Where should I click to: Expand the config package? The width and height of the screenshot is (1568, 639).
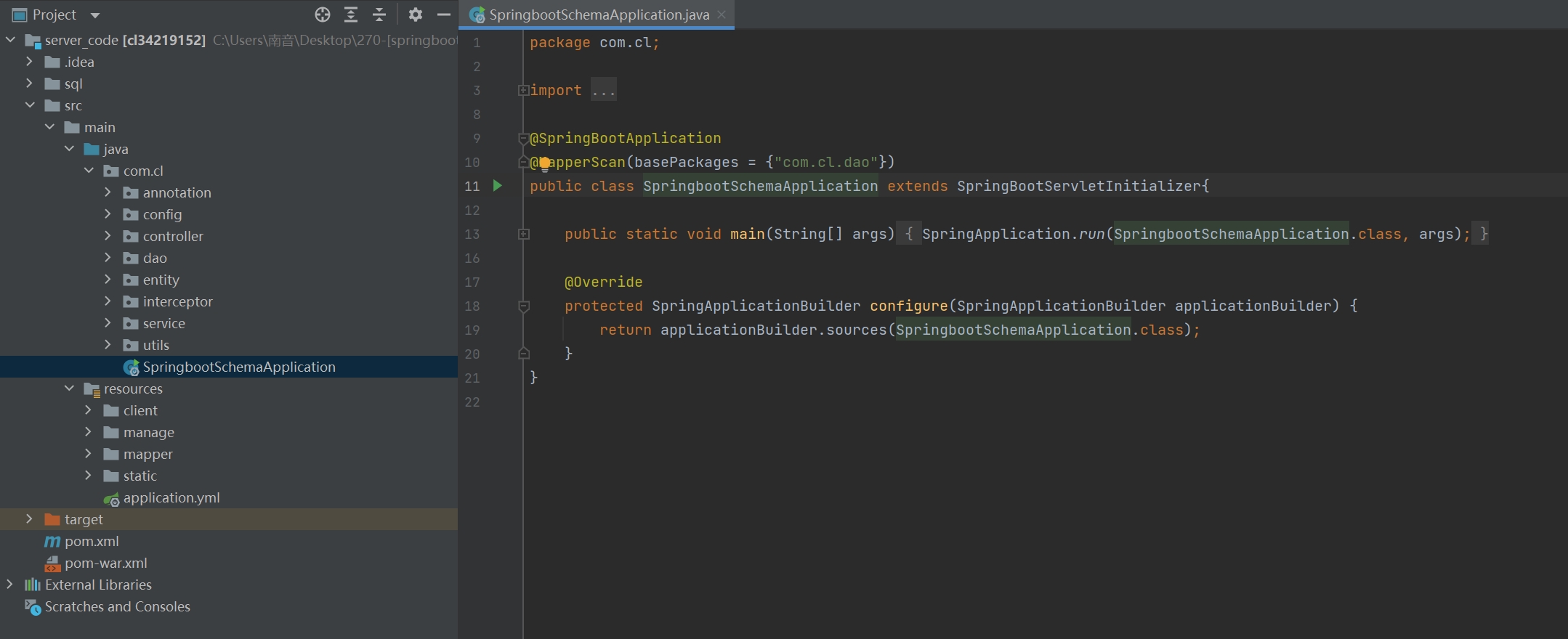click(108, 214)
